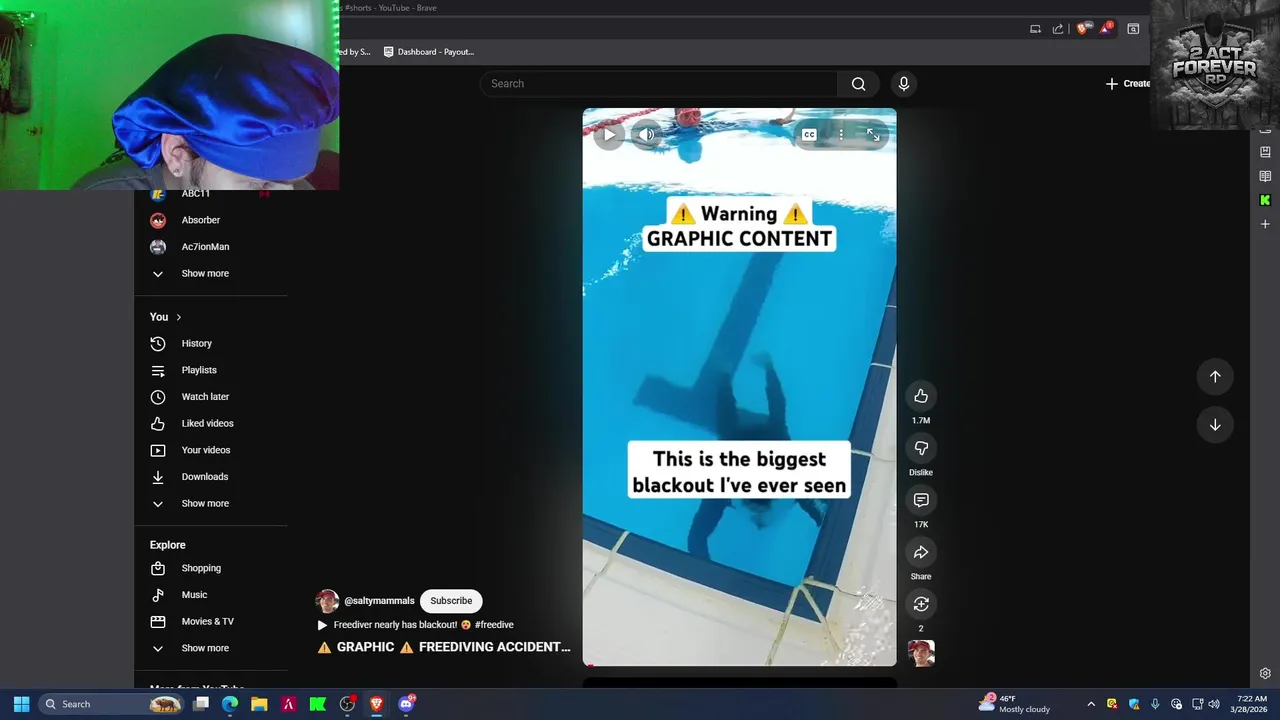Open the Bookmarks panel in Brave sidebar

[1265, 152]
